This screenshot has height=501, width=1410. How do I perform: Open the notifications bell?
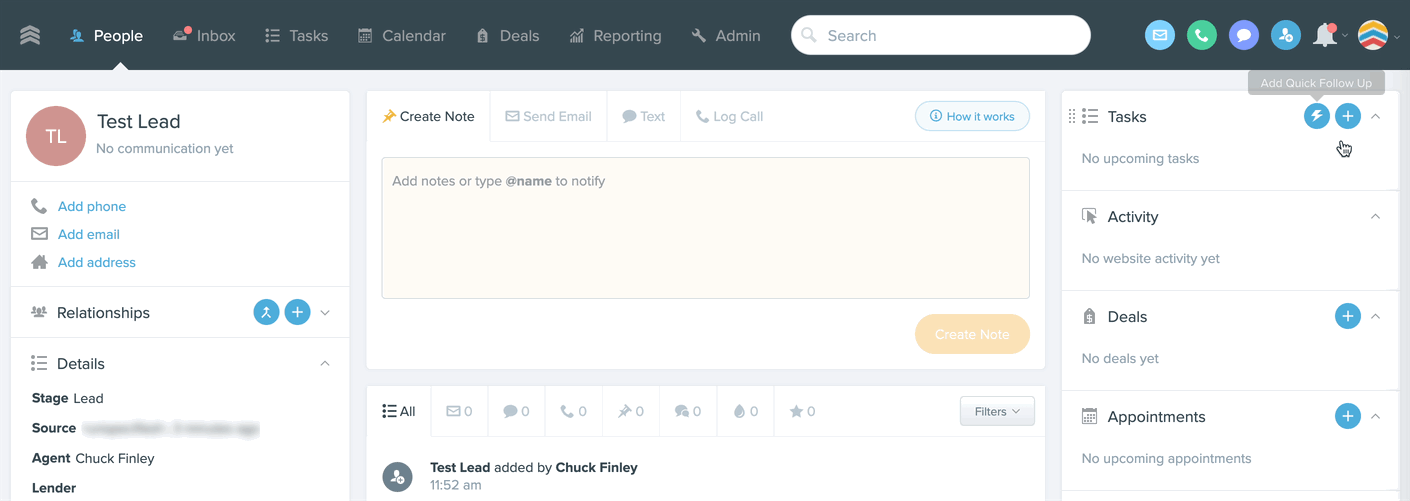click(1325, 35)
